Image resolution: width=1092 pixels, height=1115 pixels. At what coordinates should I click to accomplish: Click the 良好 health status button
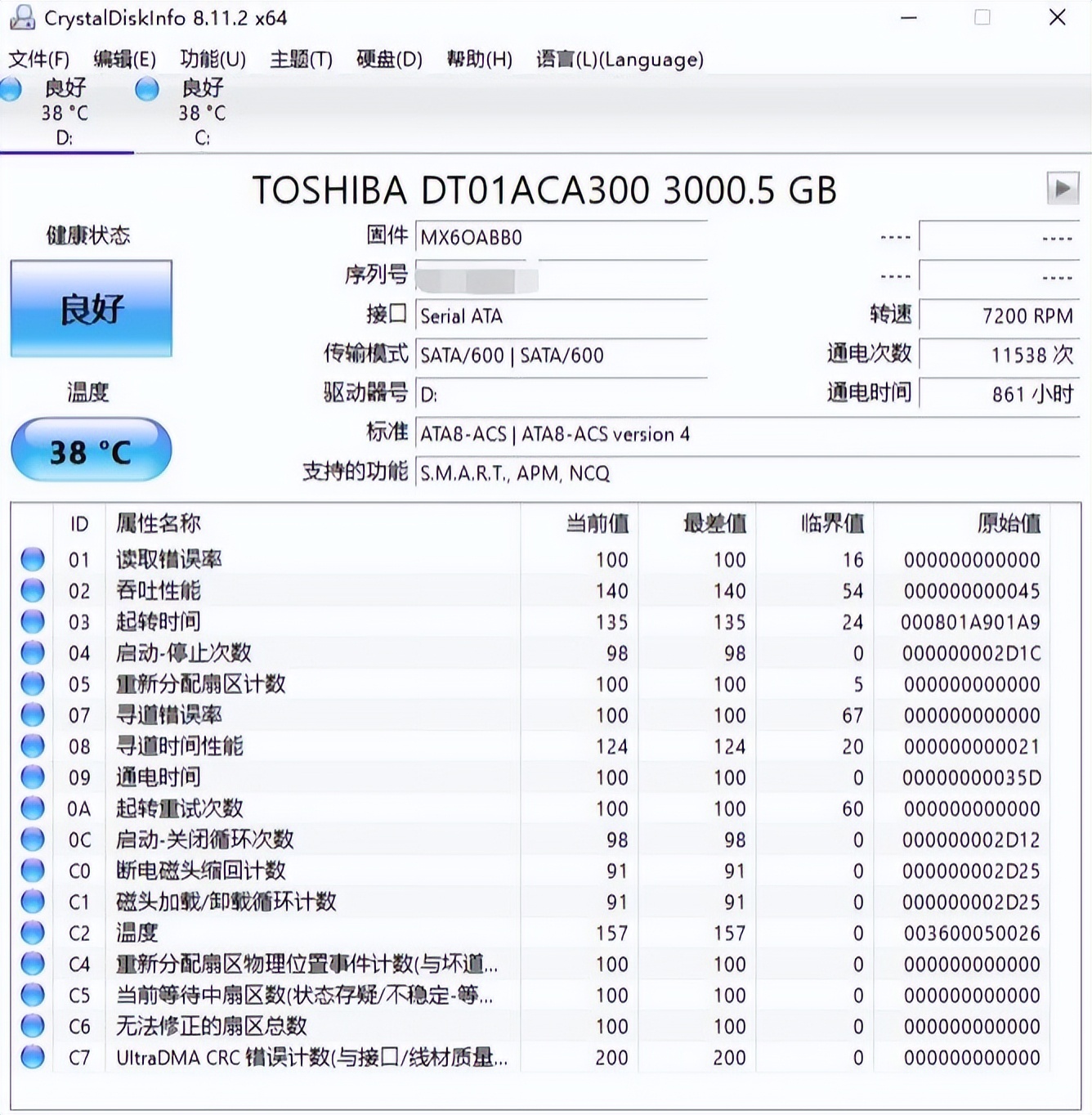tap(91, 309)
